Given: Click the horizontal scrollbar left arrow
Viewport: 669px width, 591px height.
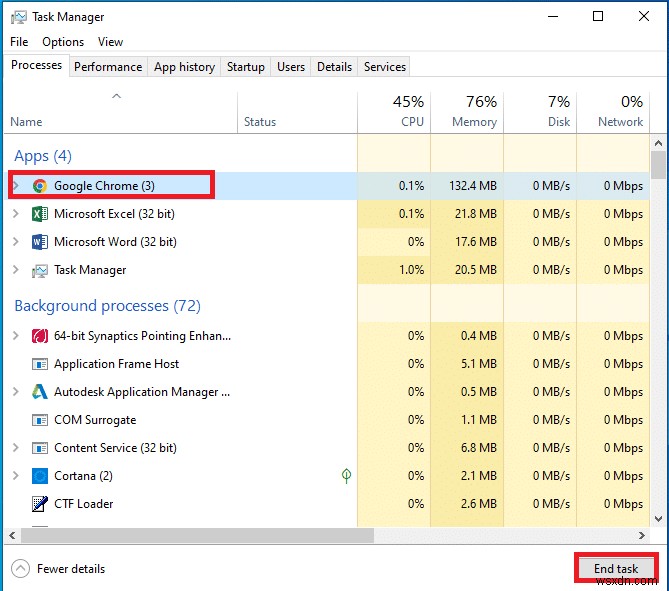Looking at the screenshot, I should click(12, 535).
